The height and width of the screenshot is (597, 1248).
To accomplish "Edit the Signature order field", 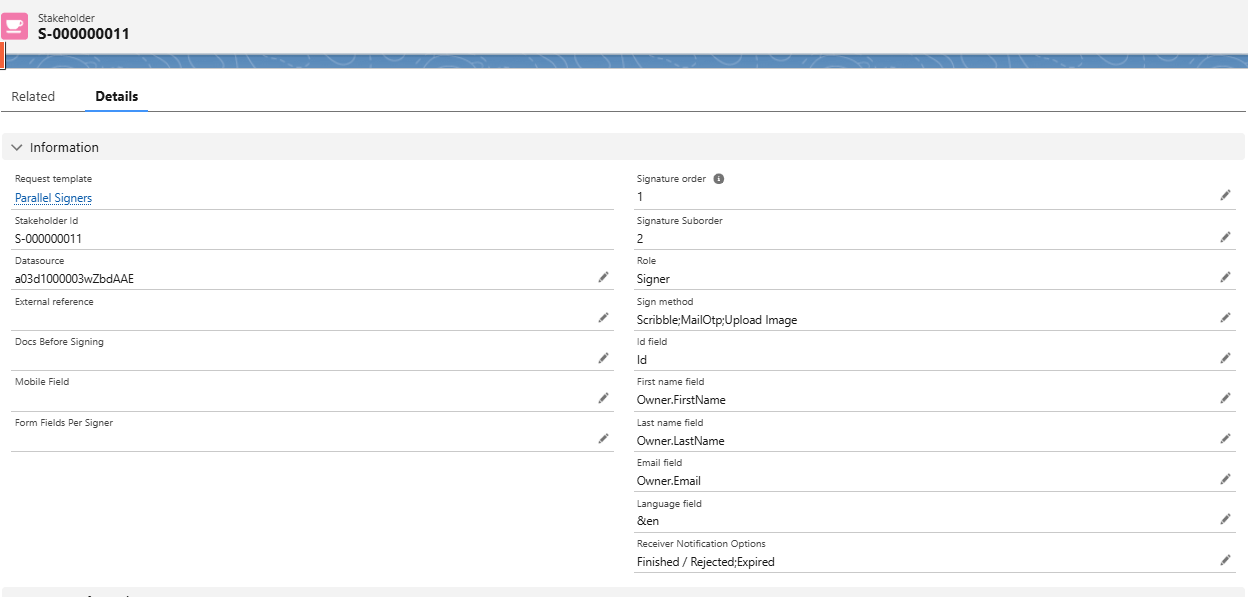I will coord(1225,196).
